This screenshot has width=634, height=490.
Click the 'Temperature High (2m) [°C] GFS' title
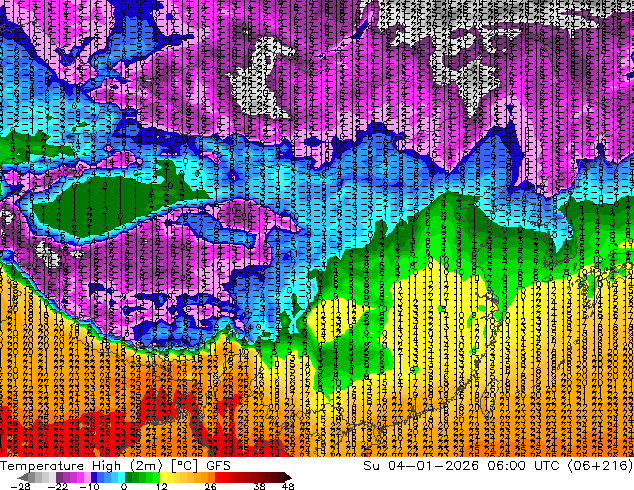[x=115, y=466]
